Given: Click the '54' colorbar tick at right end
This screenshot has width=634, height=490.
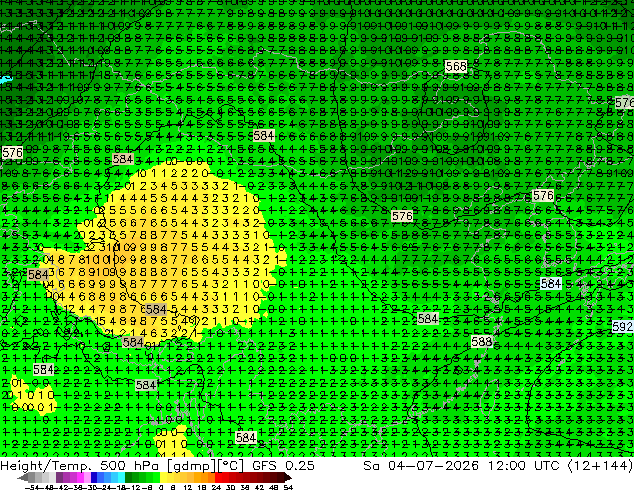Looking at the screenshot, I should pos(288,487).
